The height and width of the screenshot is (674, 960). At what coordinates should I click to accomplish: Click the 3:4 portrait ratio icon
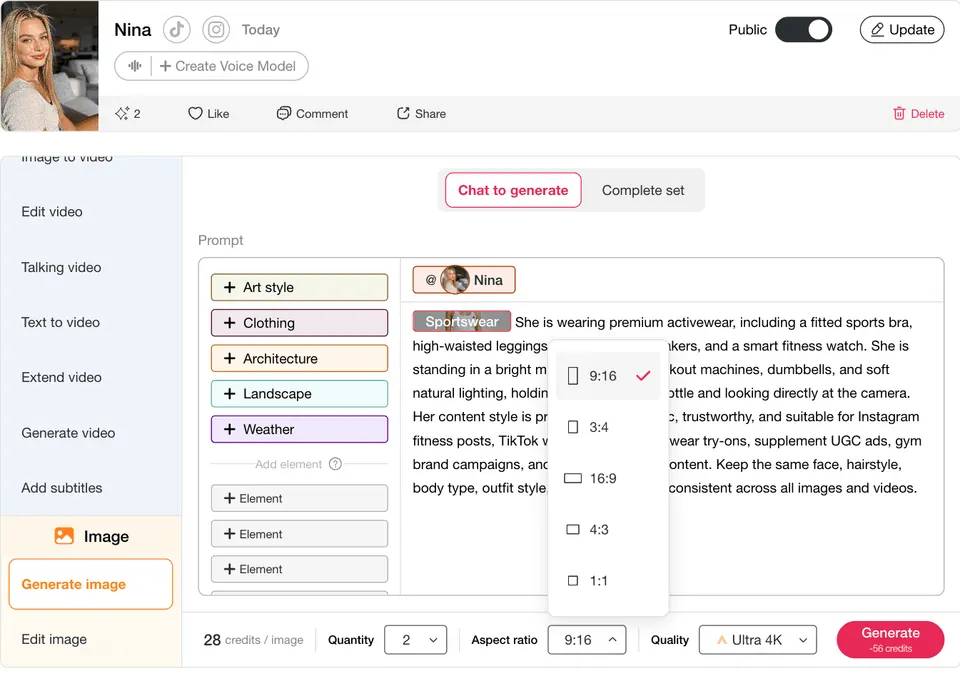pos(572,427)
